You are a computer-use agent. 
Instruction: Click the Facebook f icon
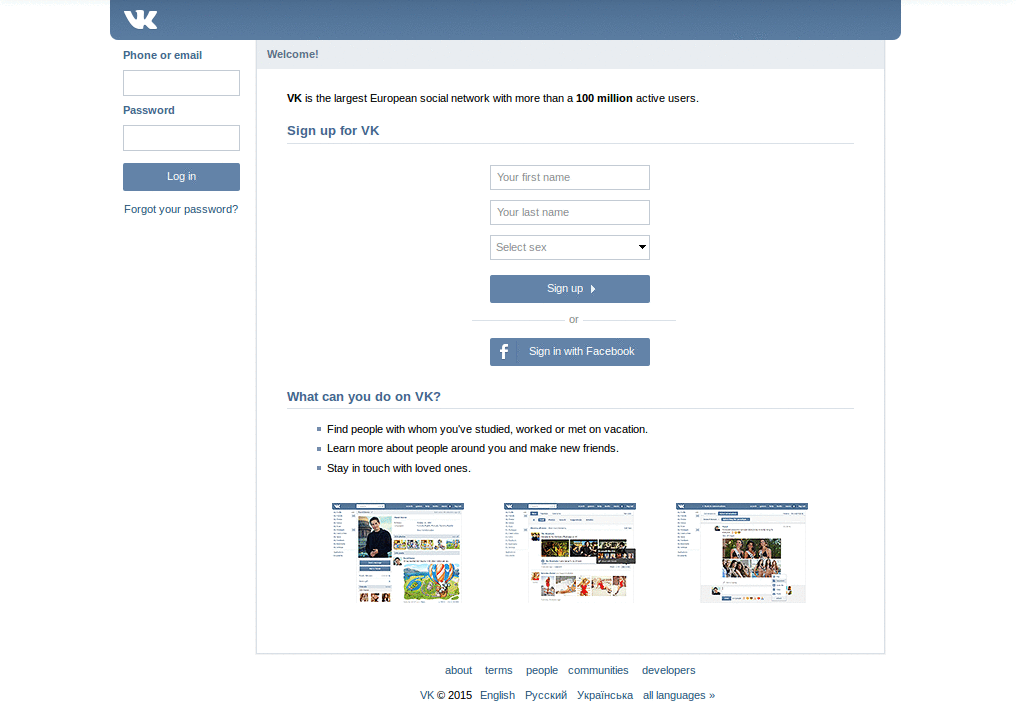pyautogui.click(x=504, y=352)
